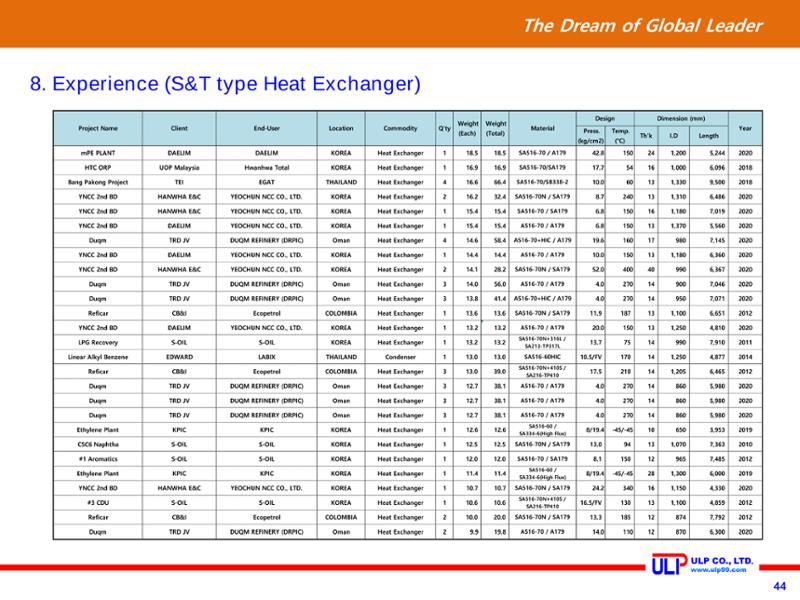Click the year '2011' cell
Viewport: 800px width, 600px height.
(745, 342)
